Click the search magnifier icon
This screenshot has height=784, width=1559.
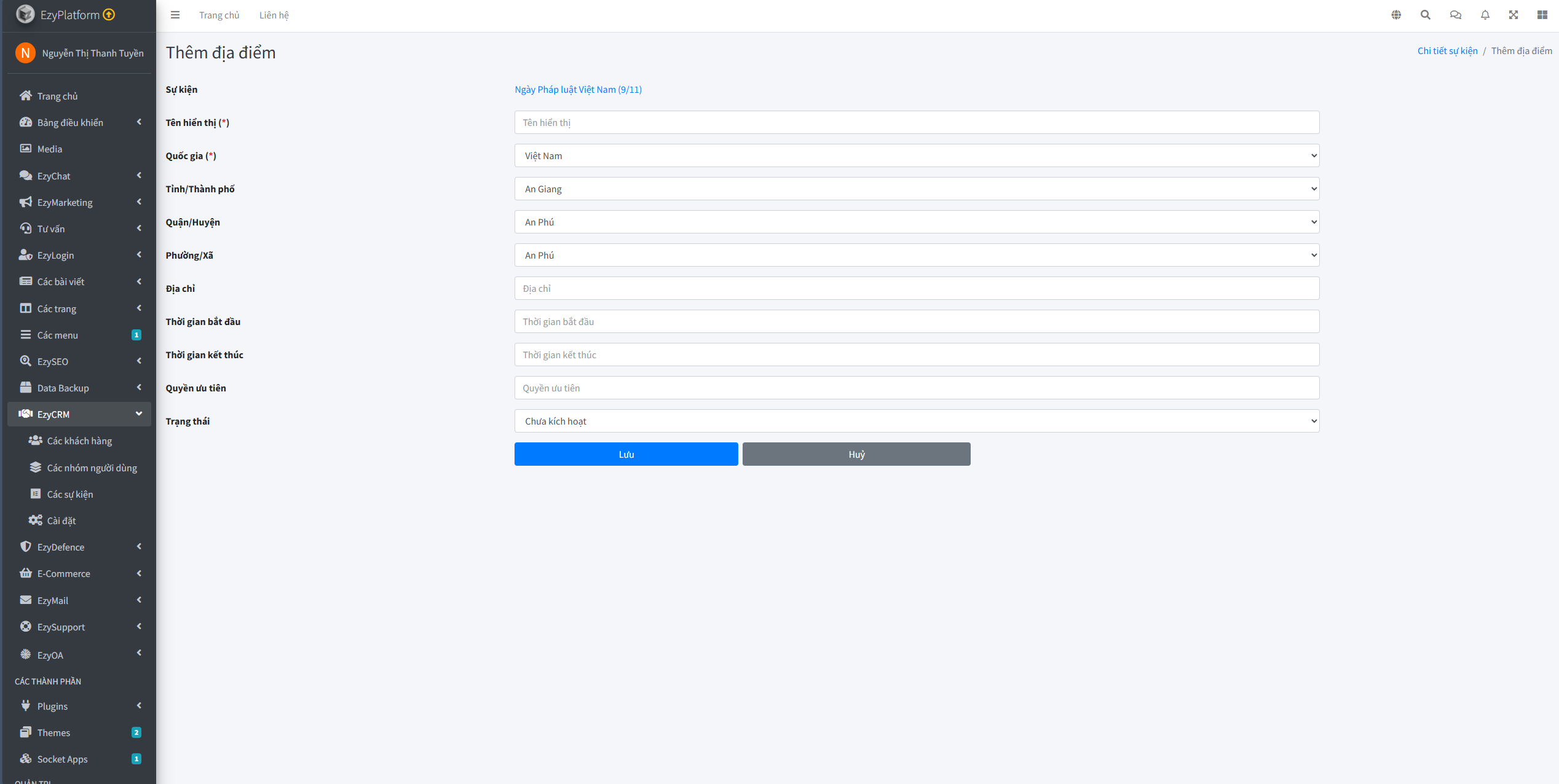[1426, 15]
